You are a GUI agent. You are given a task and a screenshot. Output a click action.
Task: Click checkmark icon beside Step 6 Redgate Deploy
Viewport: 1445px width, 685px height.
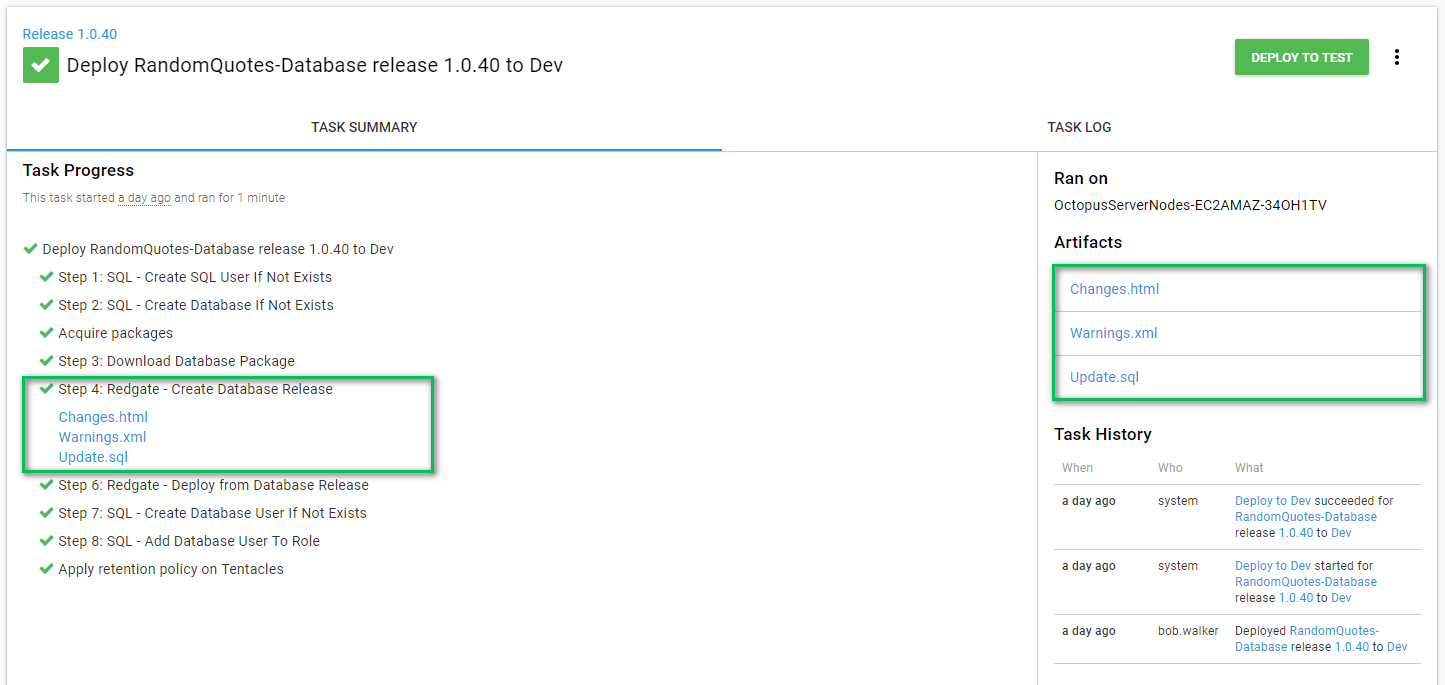click(46, 485)
